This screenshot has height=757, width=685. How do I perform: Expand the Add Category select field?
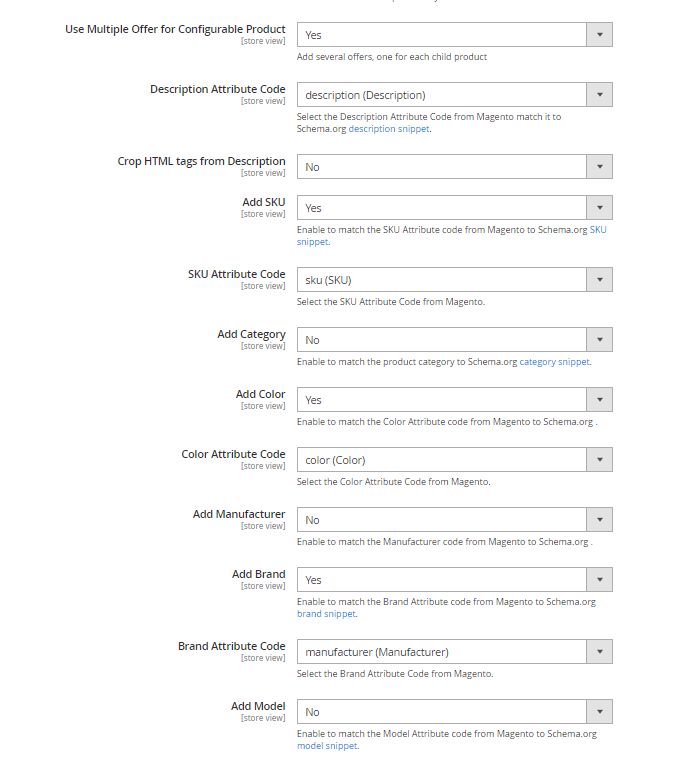(454, 340)
